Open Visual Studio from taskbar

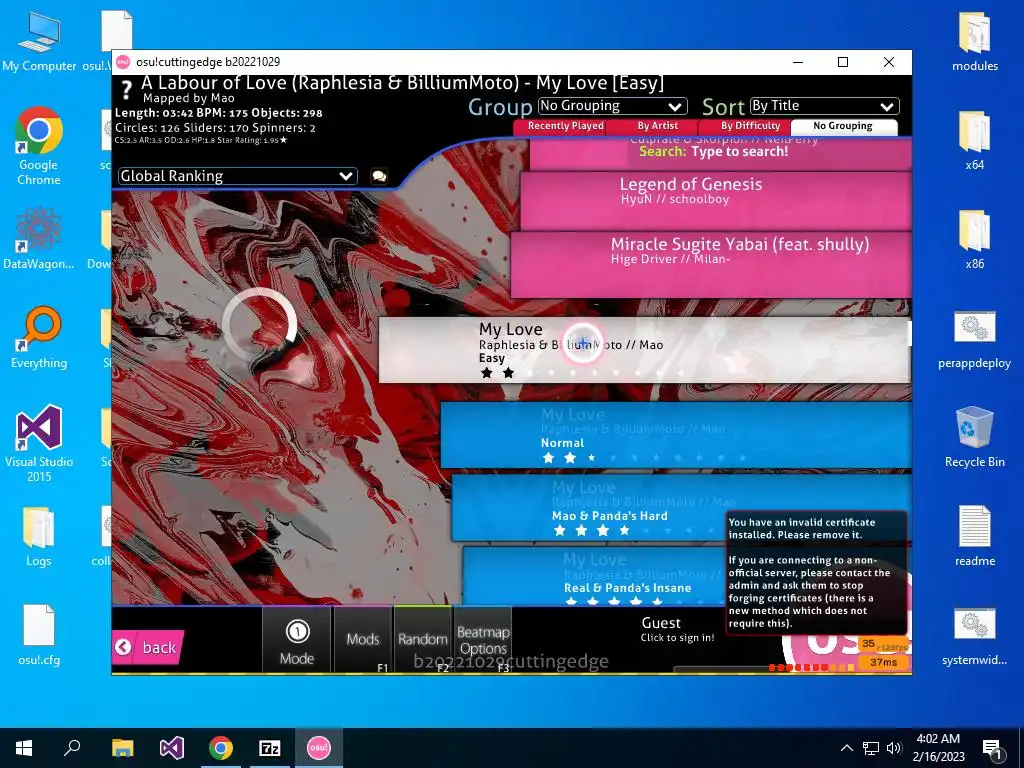coord(172,748)
